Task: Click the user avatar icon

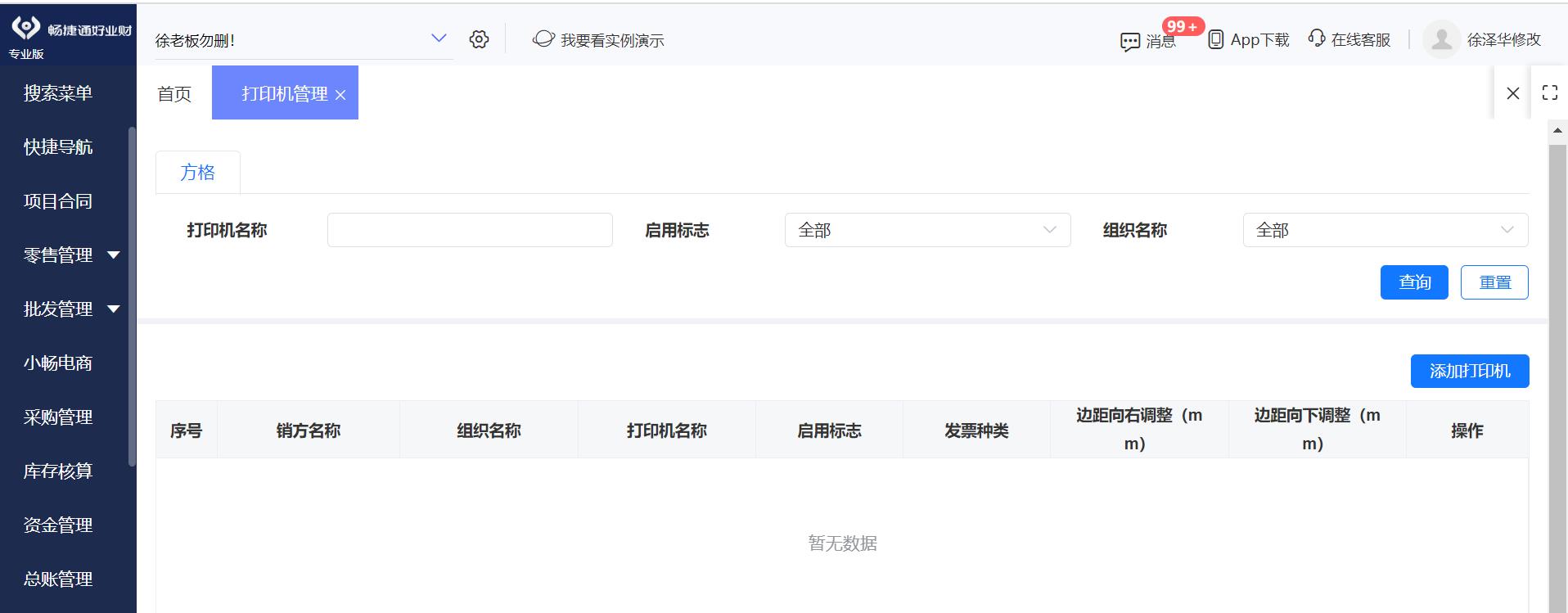Action: (x=1442, y=39)
